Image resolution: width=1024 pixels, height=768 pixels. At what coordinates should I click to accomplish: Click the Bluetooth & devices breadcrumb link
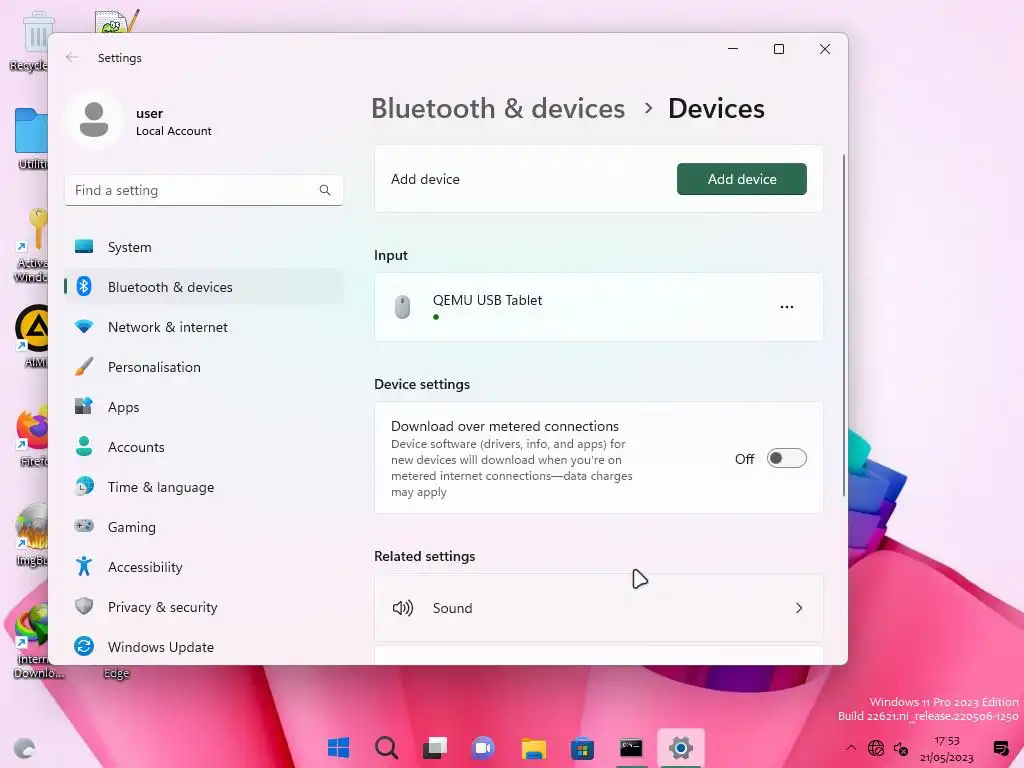tap(498, 108)
